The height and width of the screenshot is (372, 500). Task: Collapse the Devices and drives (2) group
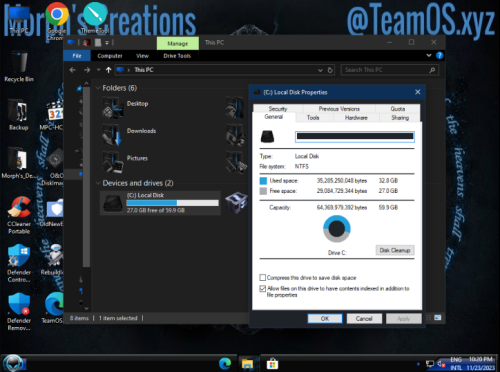98,183
